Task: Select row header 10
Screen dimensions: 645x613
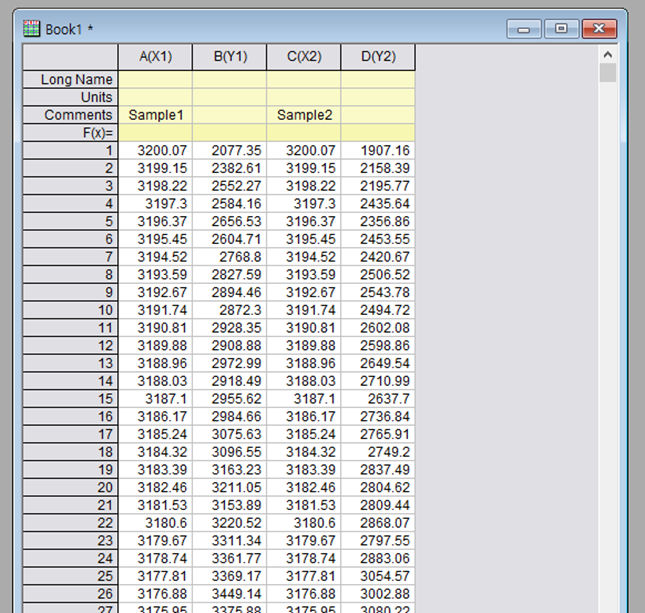Action: pos(70,310)
